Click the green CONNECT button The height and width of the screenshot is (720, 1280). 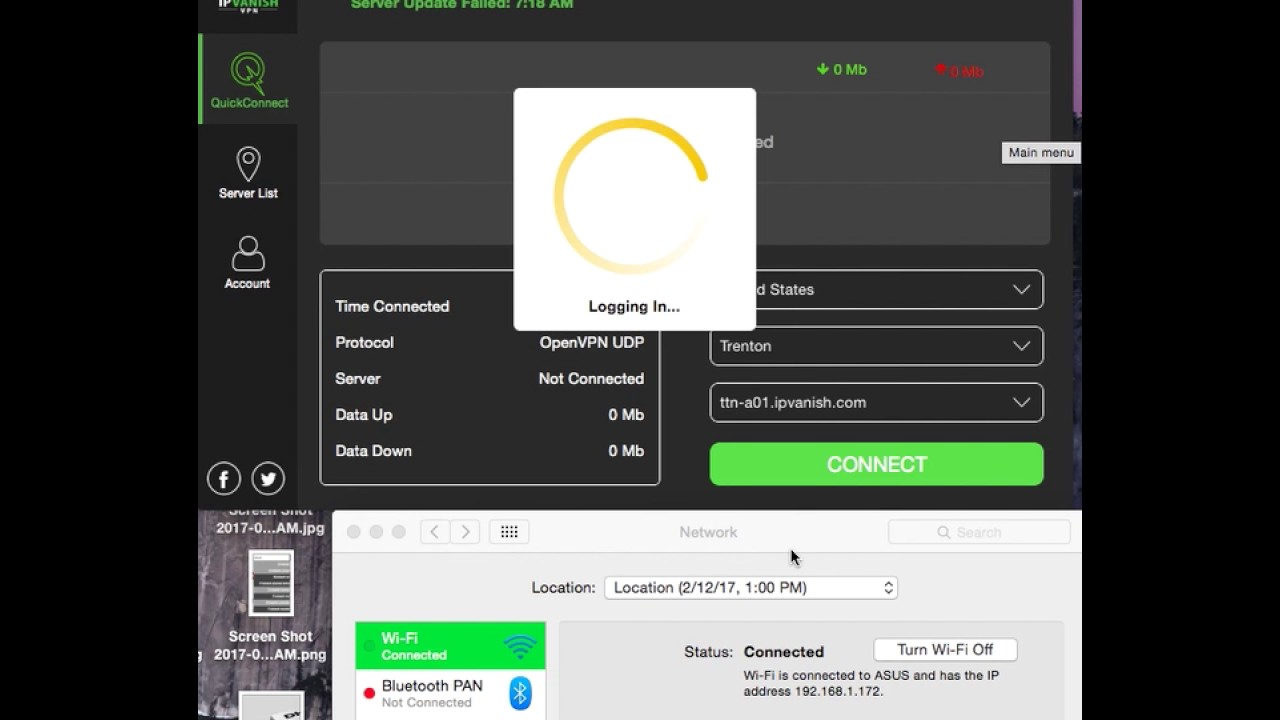(876, 464)
